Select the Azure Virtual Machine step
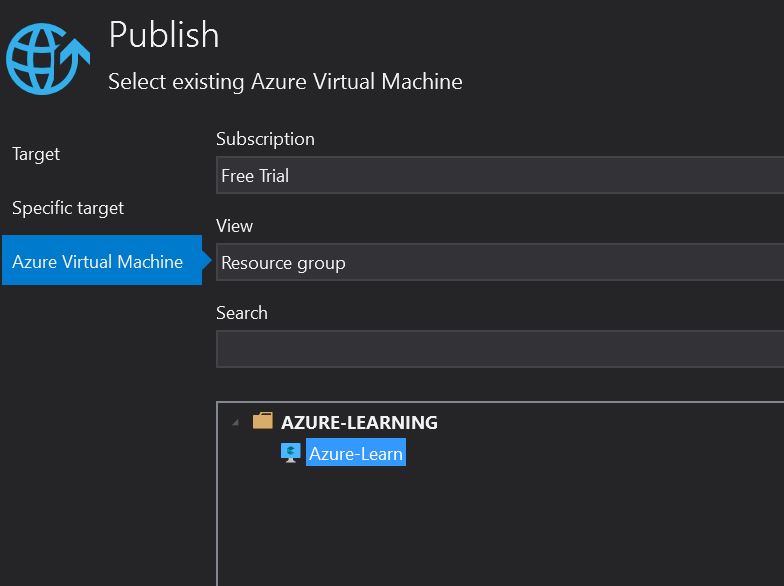Viewport: 784px width, 586px height. [98, 262]
